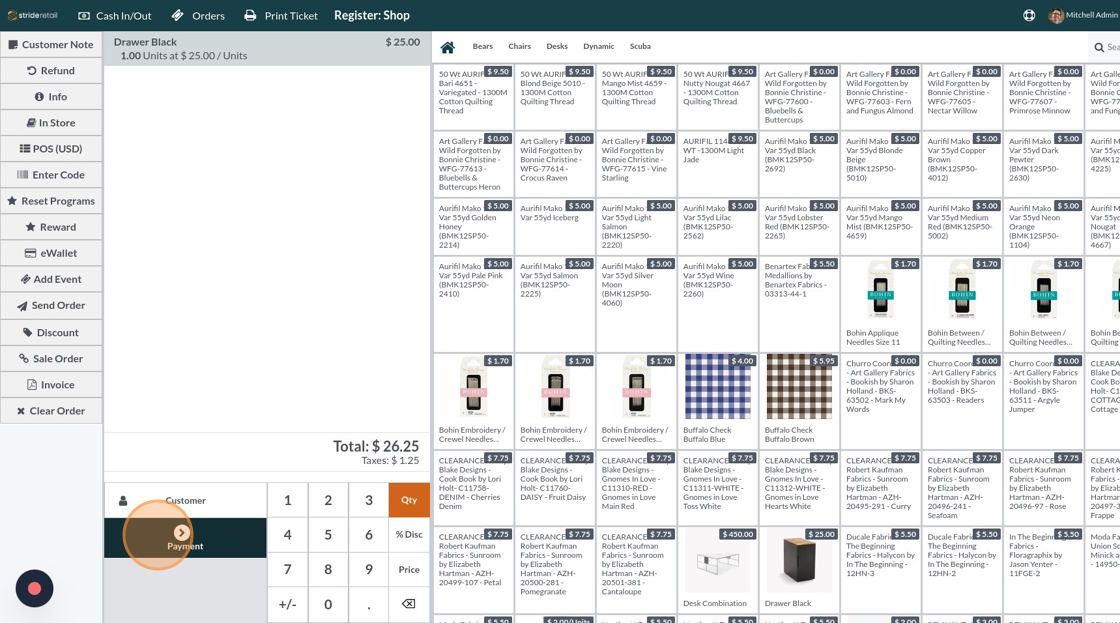Add Ducale Fabrics Halcyon 12HN-3 product
Screen dimensions: 1120x623
(880, 569)
